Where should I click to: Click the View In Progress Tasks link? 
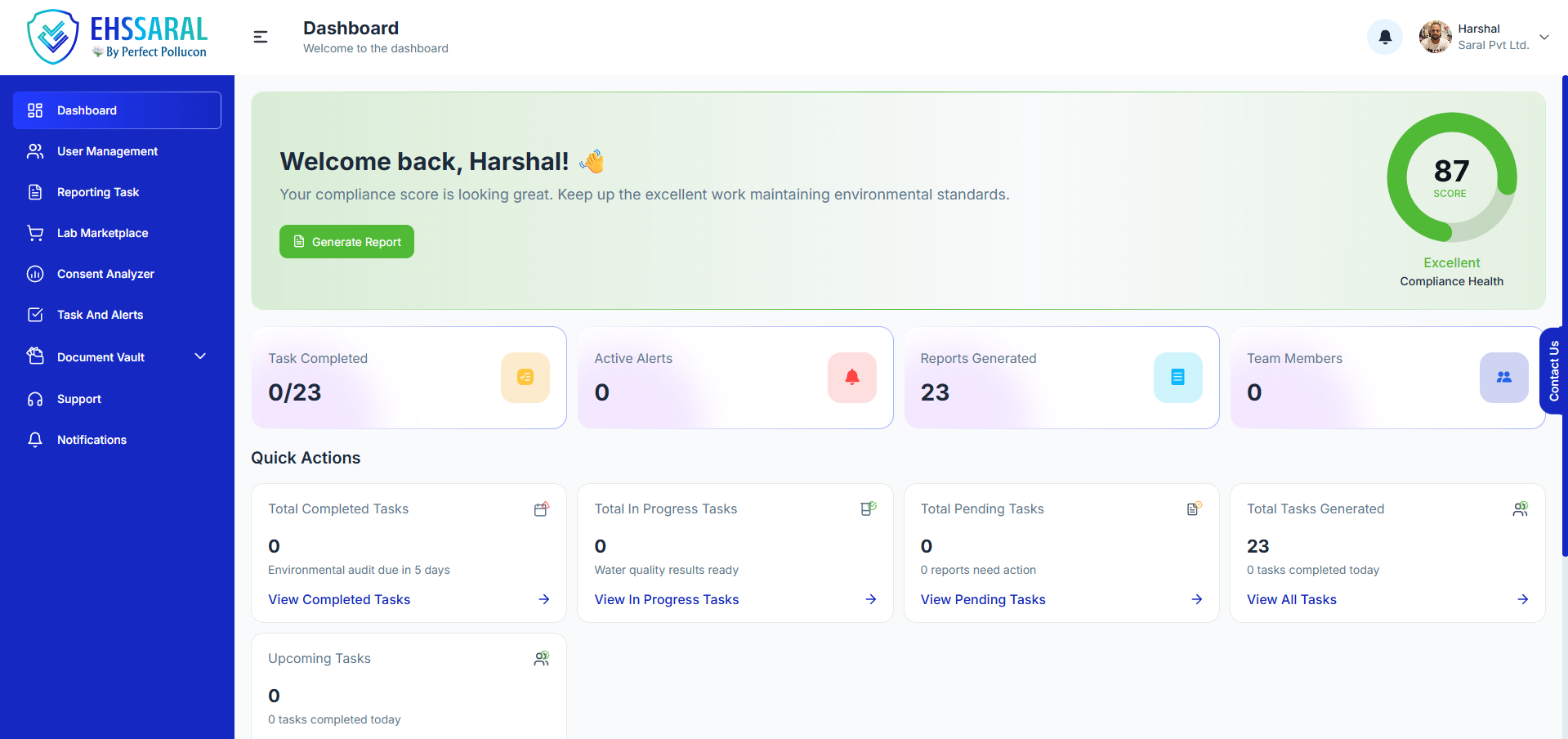666,599
